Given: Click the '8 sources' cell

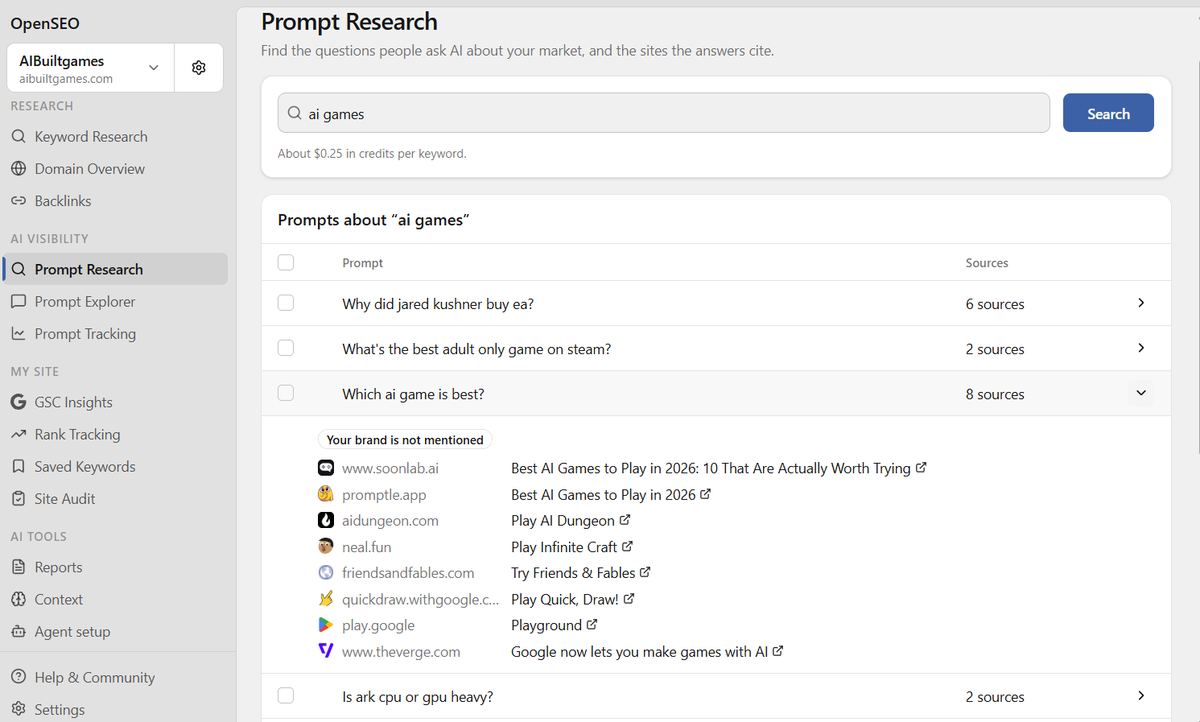Looking at the screenshot, I should 995,394.
